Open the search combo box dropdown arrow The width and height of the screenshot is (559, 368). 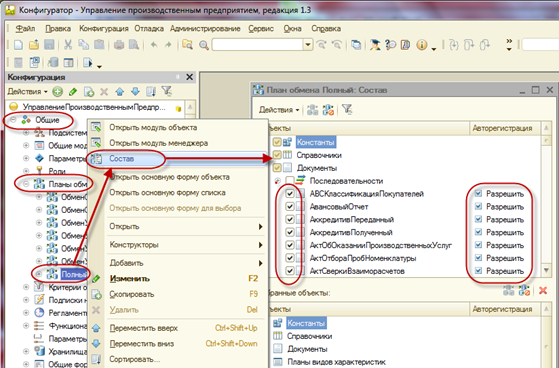(x=308, y=45)
